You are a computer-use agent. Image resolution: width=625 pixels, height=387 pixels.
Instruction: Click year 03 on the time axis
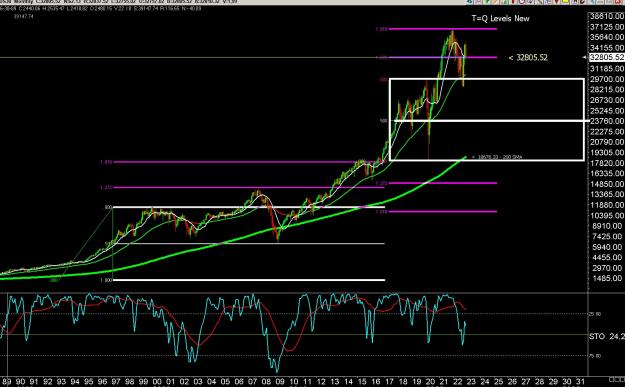[x=198, y=381]
